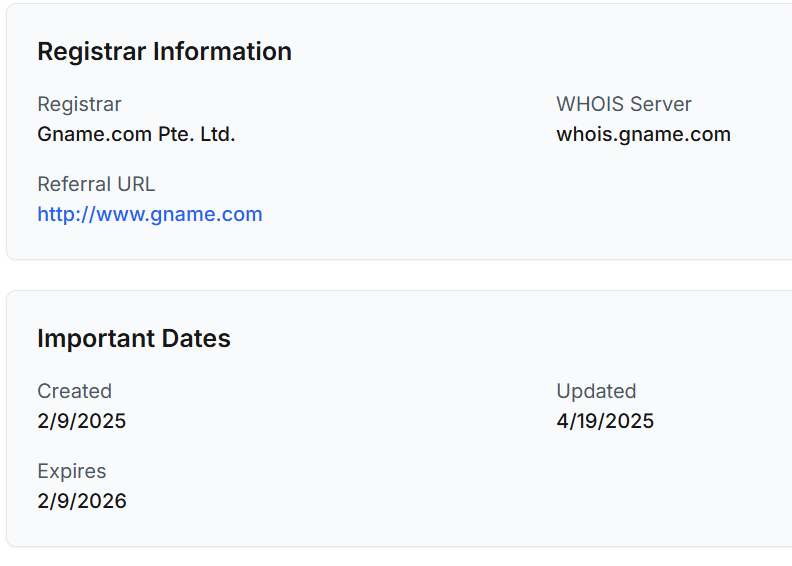Click the Important Dates heading
Image resolution: width=792 pixels, height=566 pixels.
tap(134, 339)
